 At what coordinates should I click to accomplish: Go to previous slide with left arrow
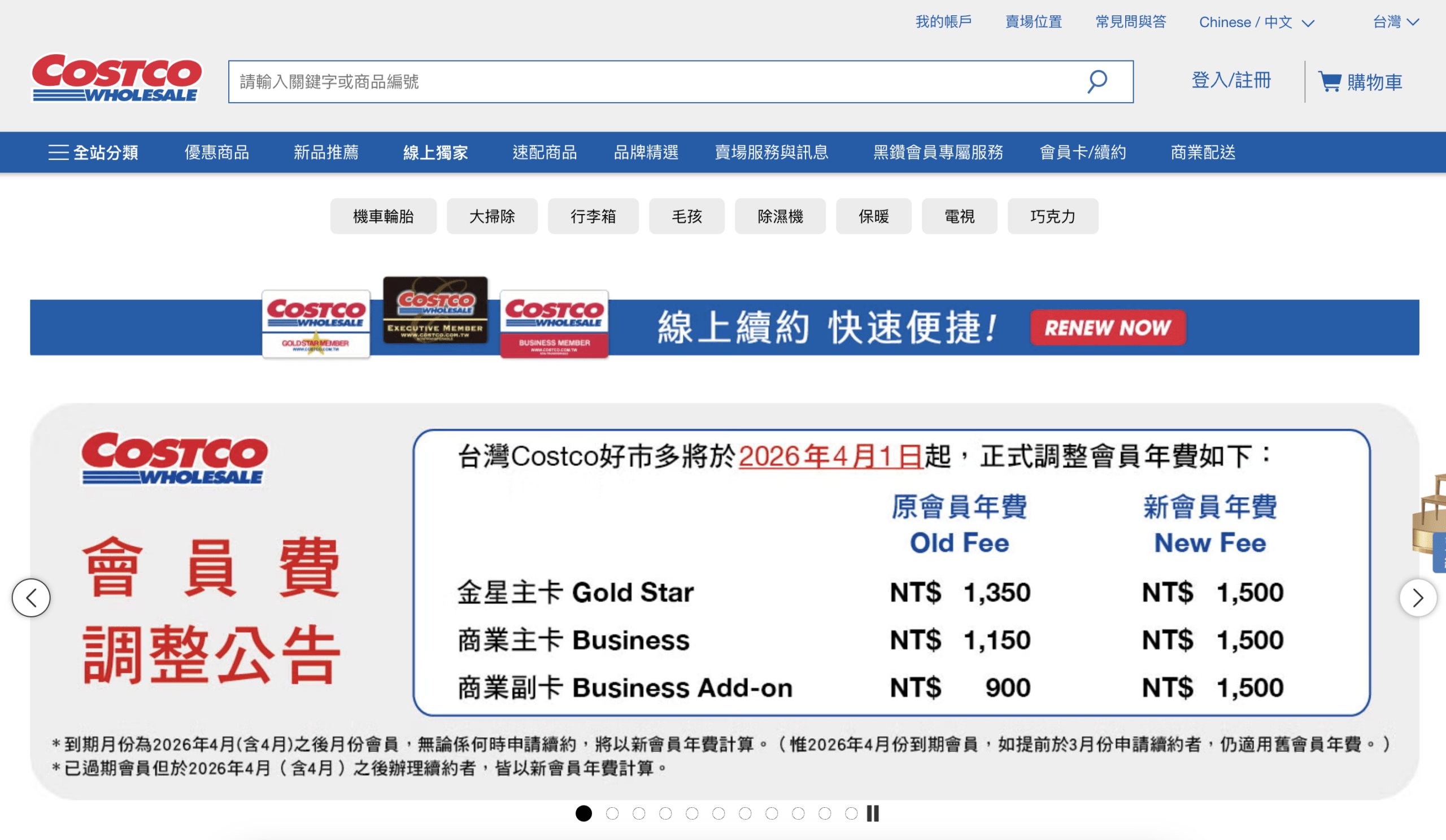coord(31,597)
